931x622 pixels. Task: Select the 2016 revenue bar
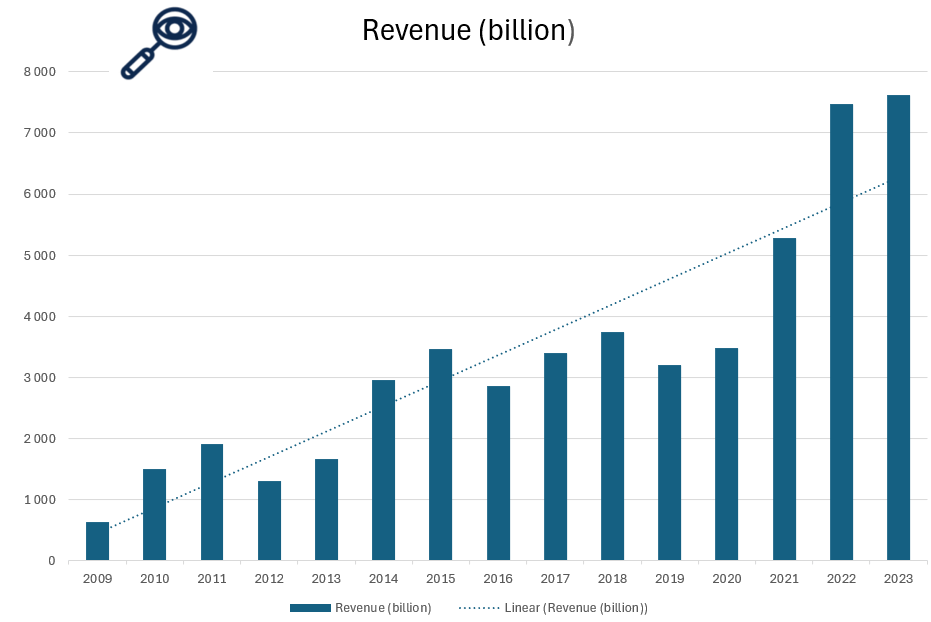[498, 473]
